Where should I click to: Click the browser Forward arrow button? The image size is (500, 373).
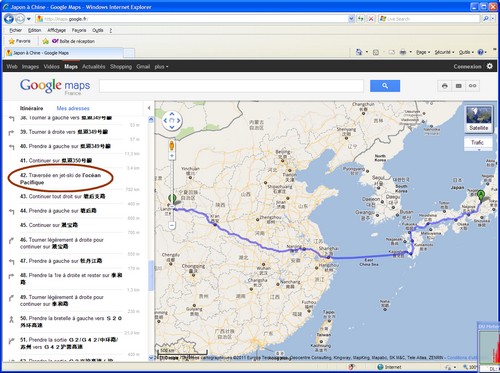20,19
